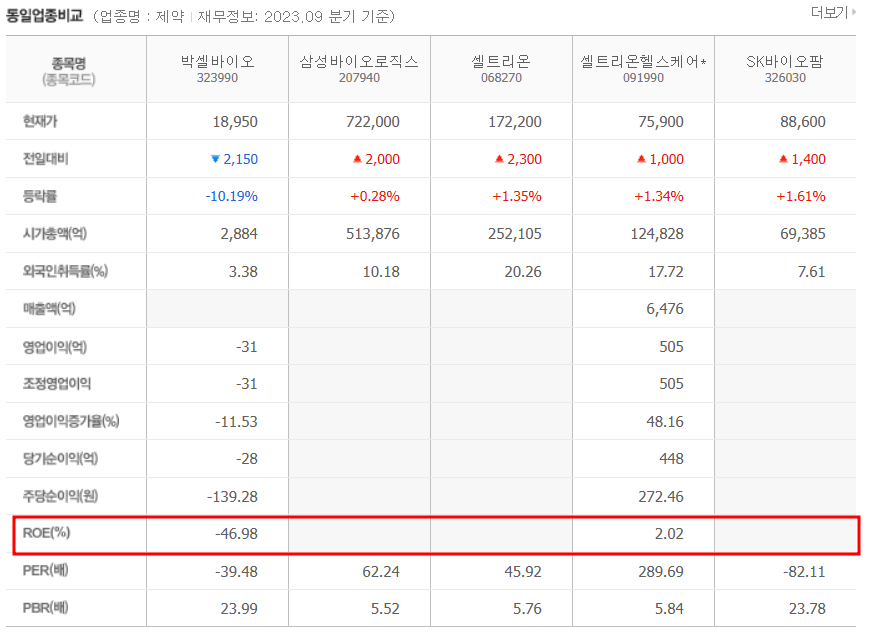Click foreign ownership value 10.18
Screen dimensions: 871x637
point(381,272)
